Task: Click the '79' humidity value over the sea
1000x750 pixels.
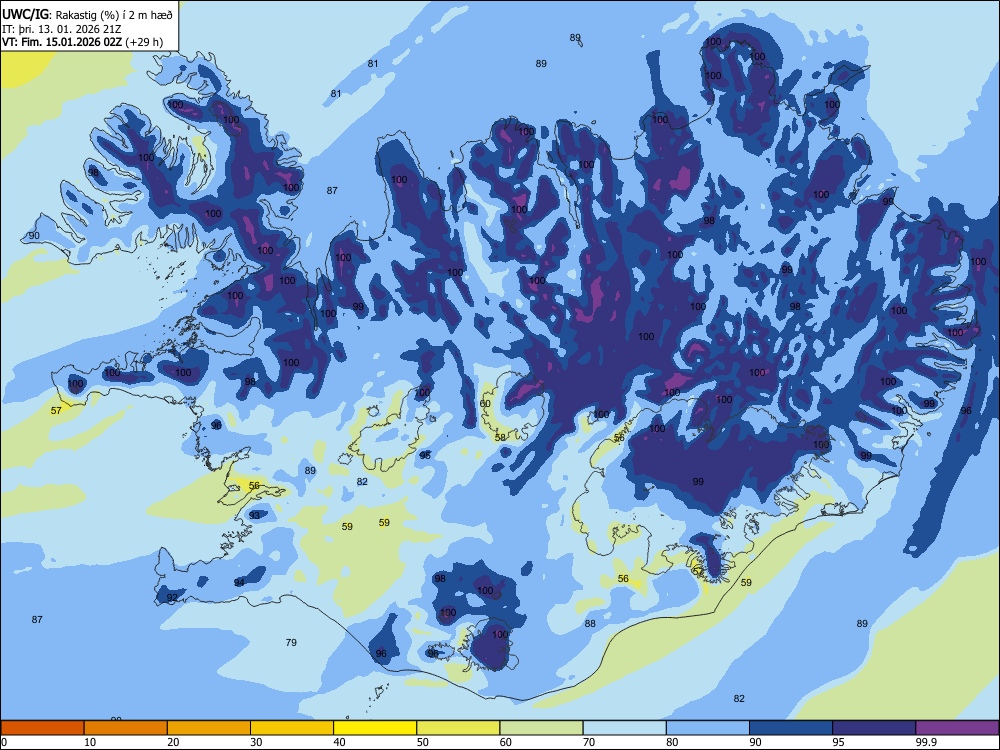Action: tap(291, 643)
